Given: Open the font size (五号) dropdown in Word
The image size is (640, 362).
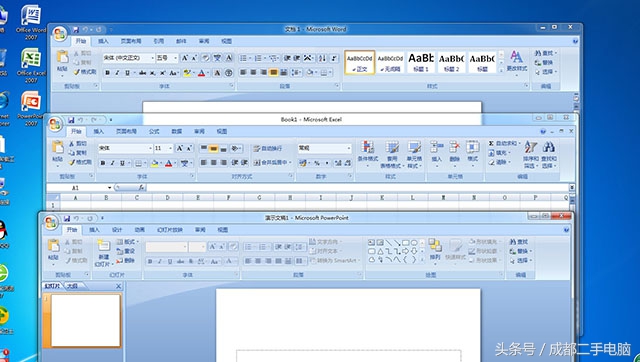Looking at the screenshot, I should pyautogui.click(x=176, y=58).
